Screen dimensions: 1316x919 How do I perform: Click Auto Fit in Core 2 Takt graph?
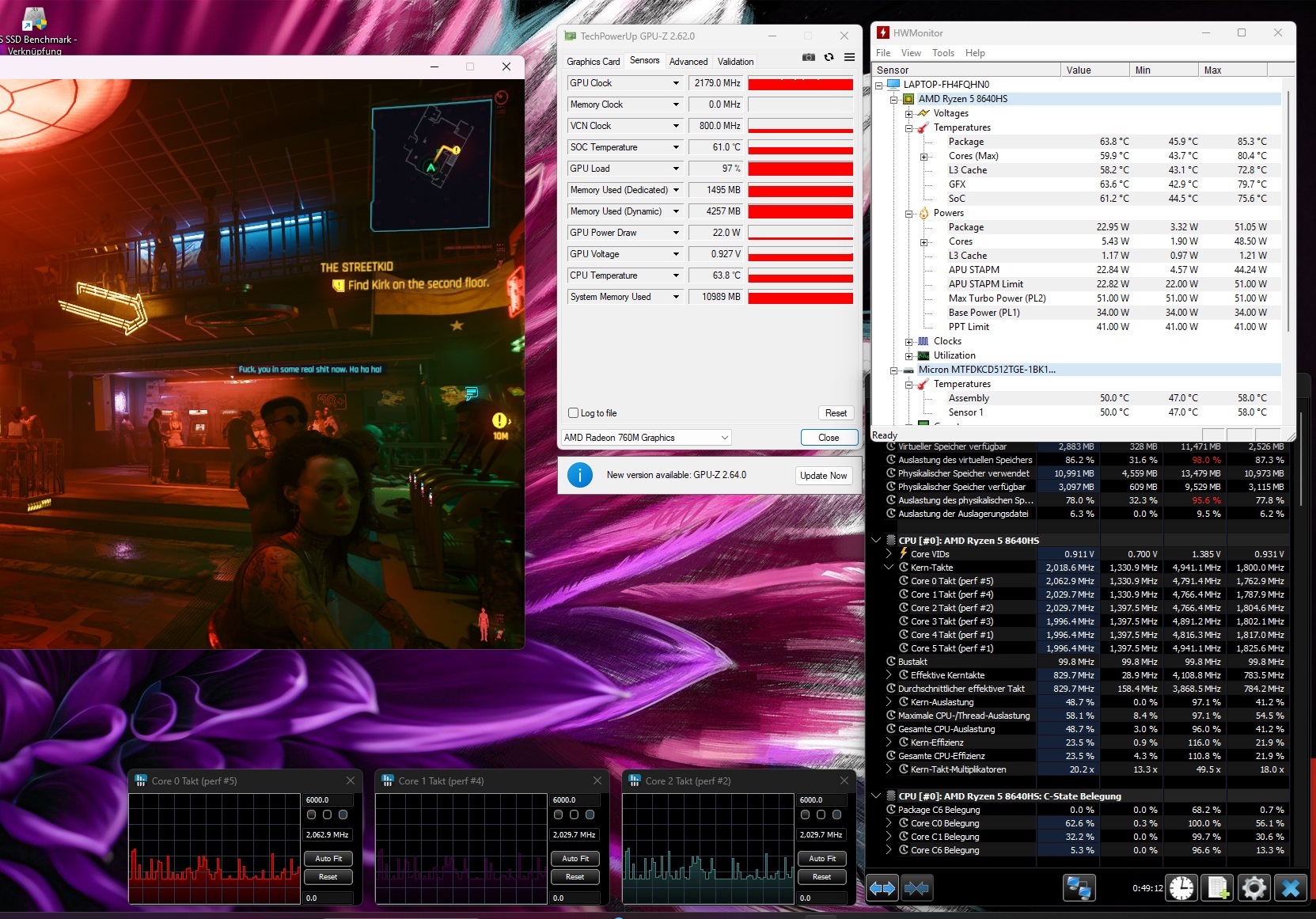(x=822, y=858)
